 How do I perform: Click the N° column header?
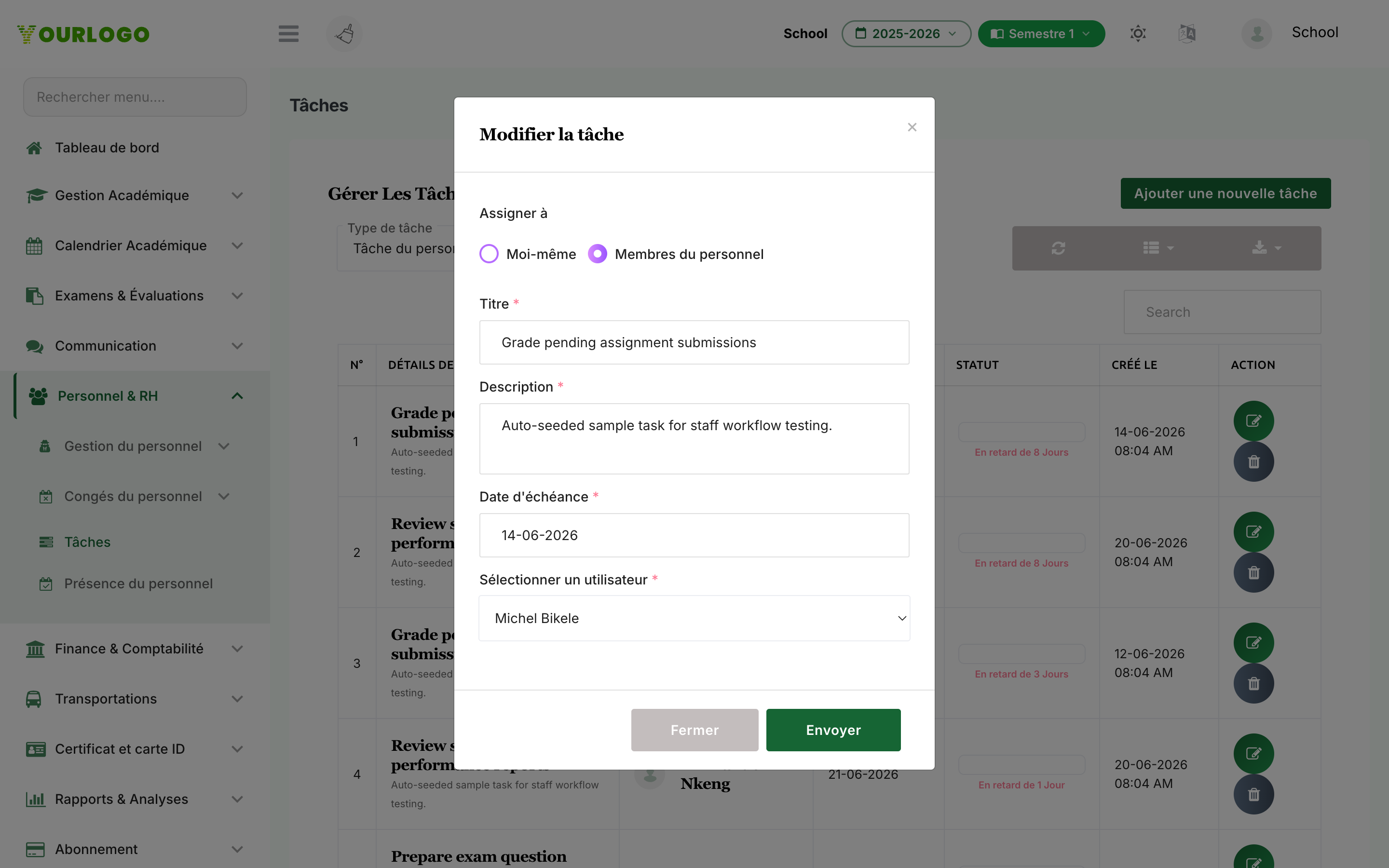point(356,365)
